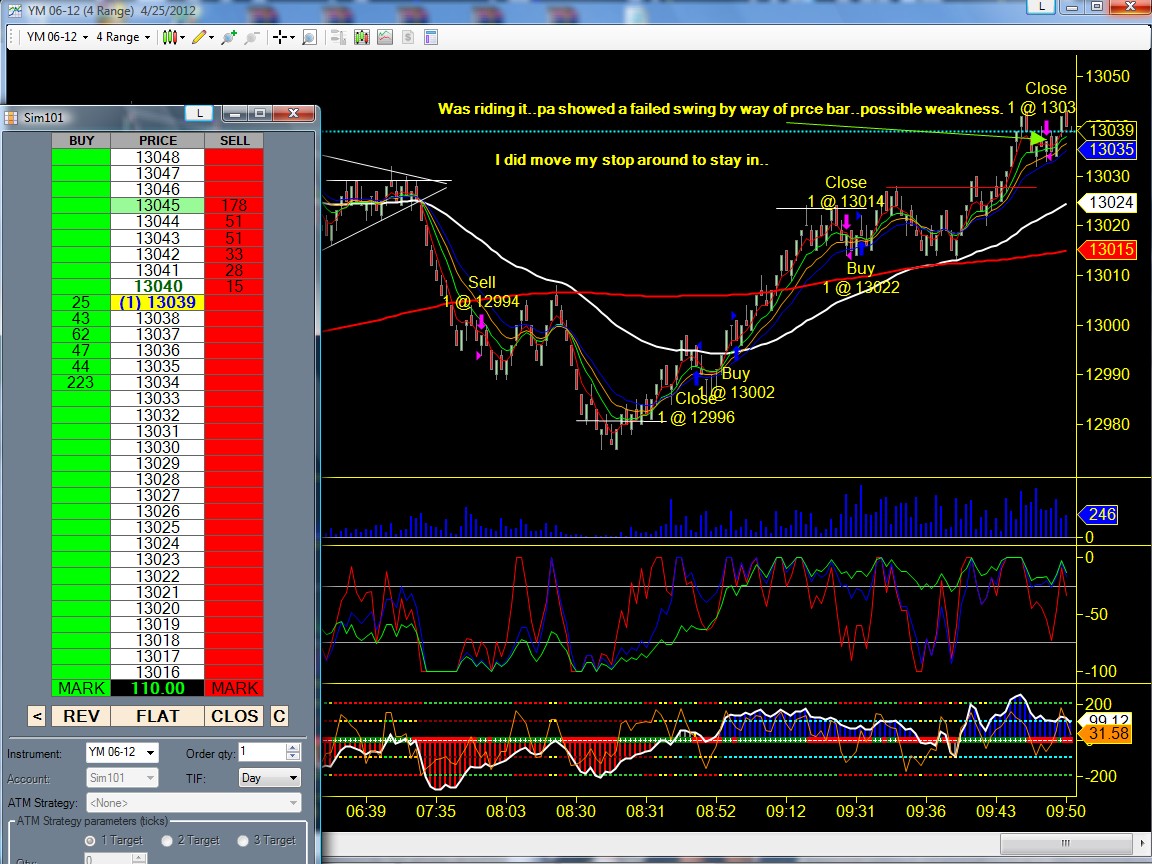
Task: Click the L link button in Sim101 window
Action: 199,113
